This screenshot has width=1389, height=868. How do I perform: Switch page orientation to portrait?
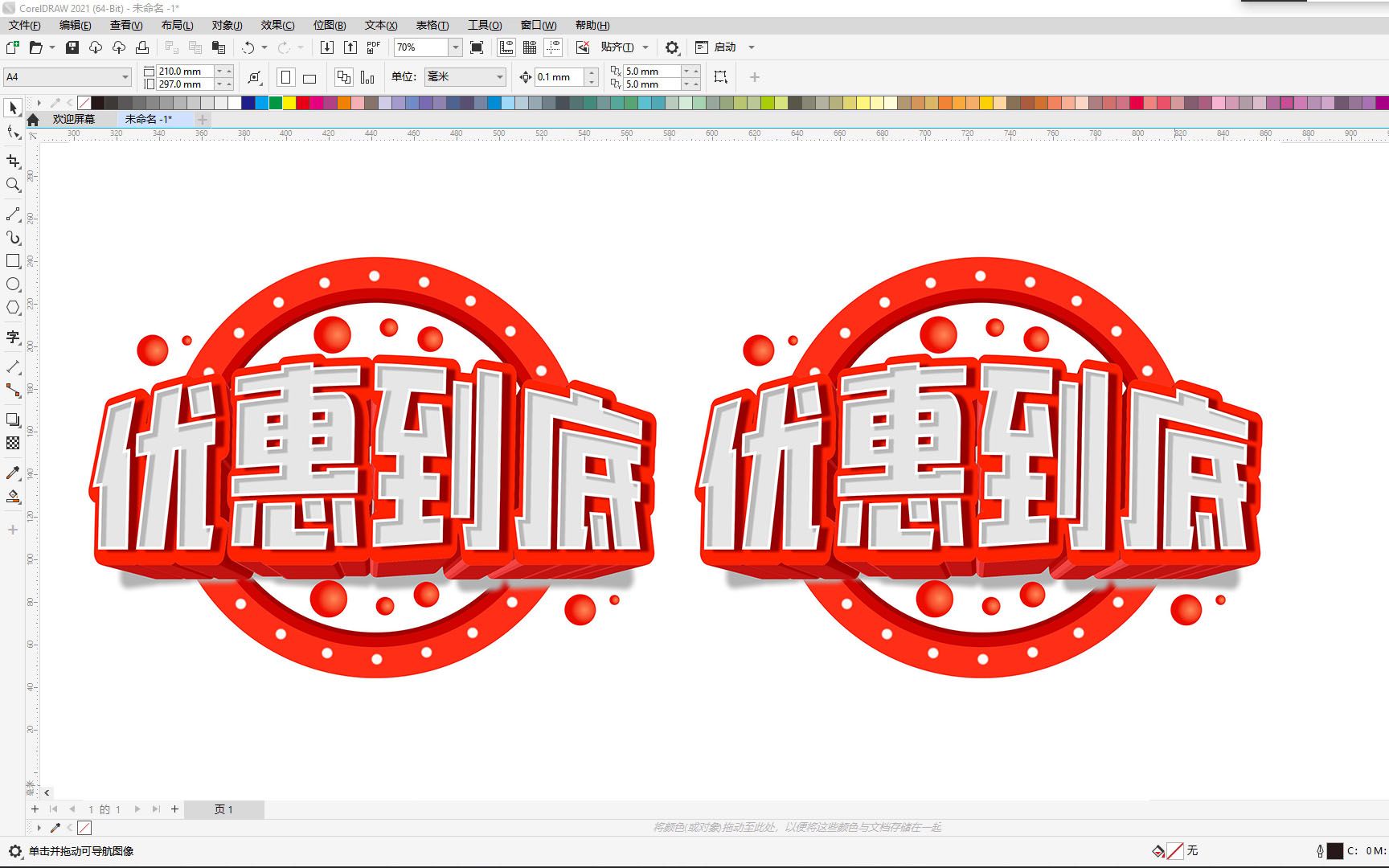(285, 76)
